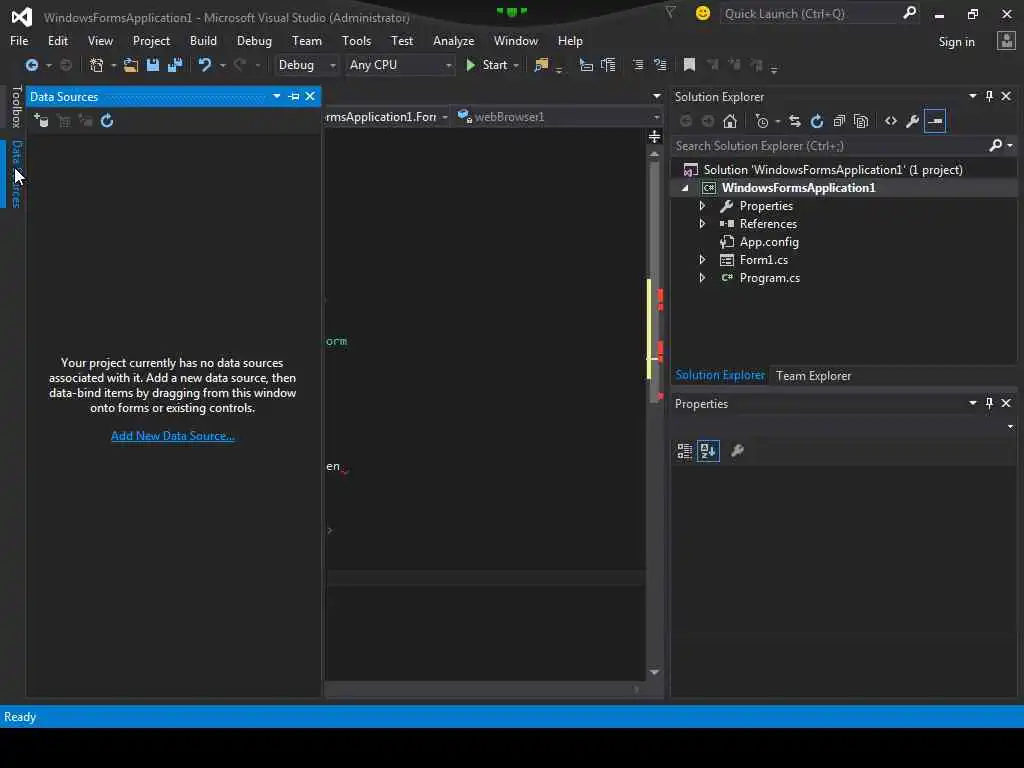The width and height of the screenshot is (1024, 768).
Task: Click the Property Pages wrench in Properties panel
Action: [x=737, y=451]
